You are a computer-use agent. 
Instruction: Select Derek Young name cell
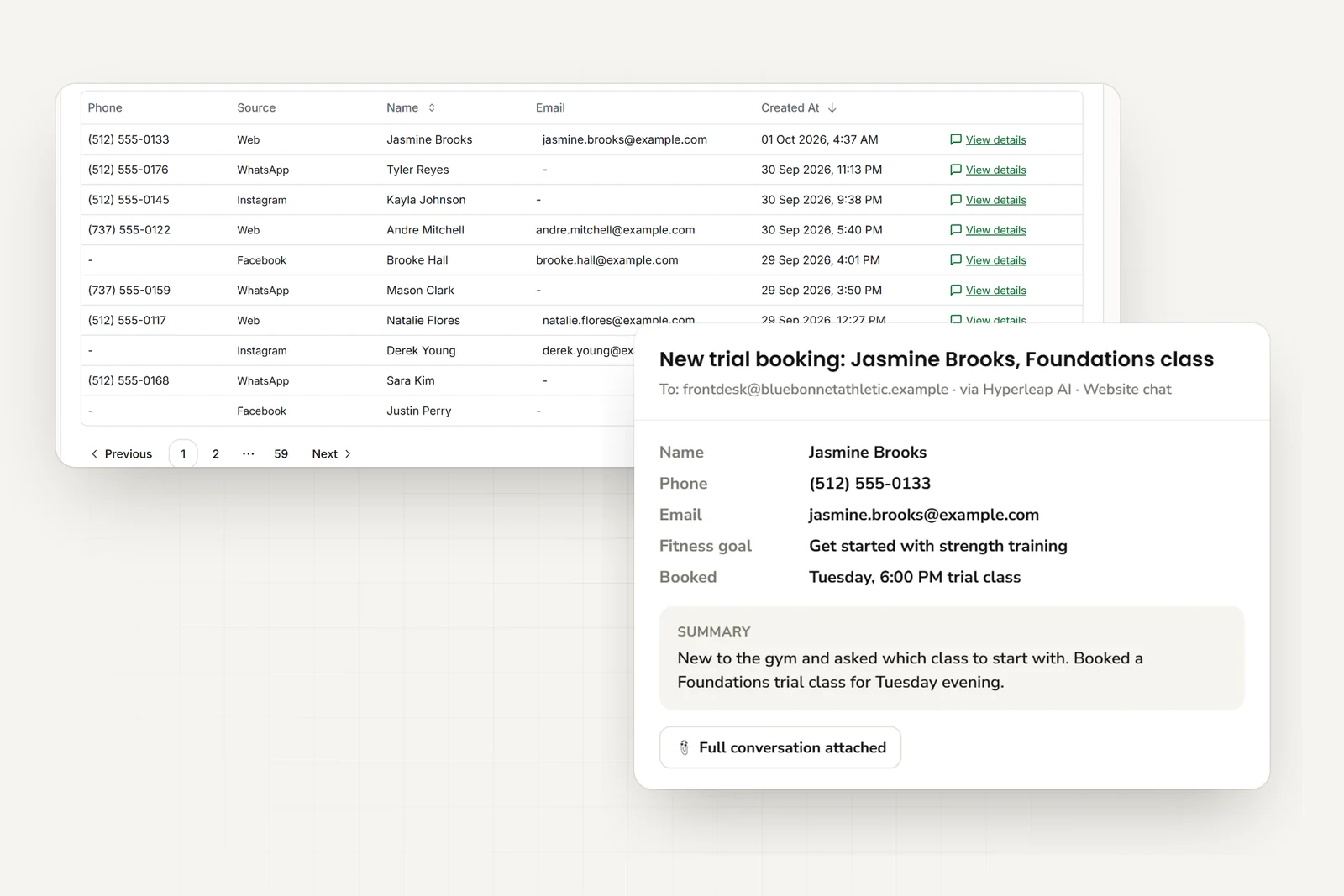(421, 351)
